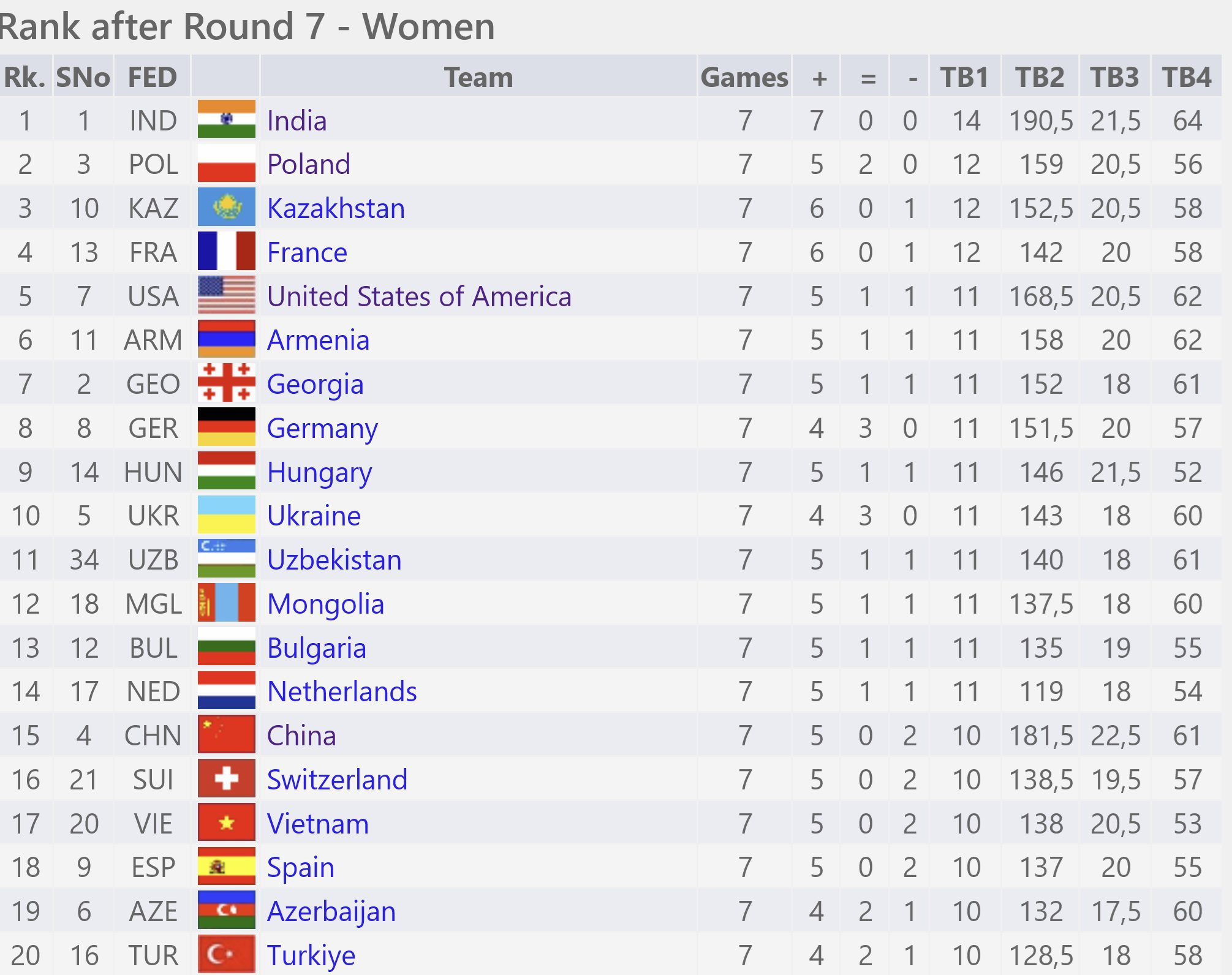The width and height of the screenshot is (1232, 975).
Task: Click the China flag icon
Action: 226,735
